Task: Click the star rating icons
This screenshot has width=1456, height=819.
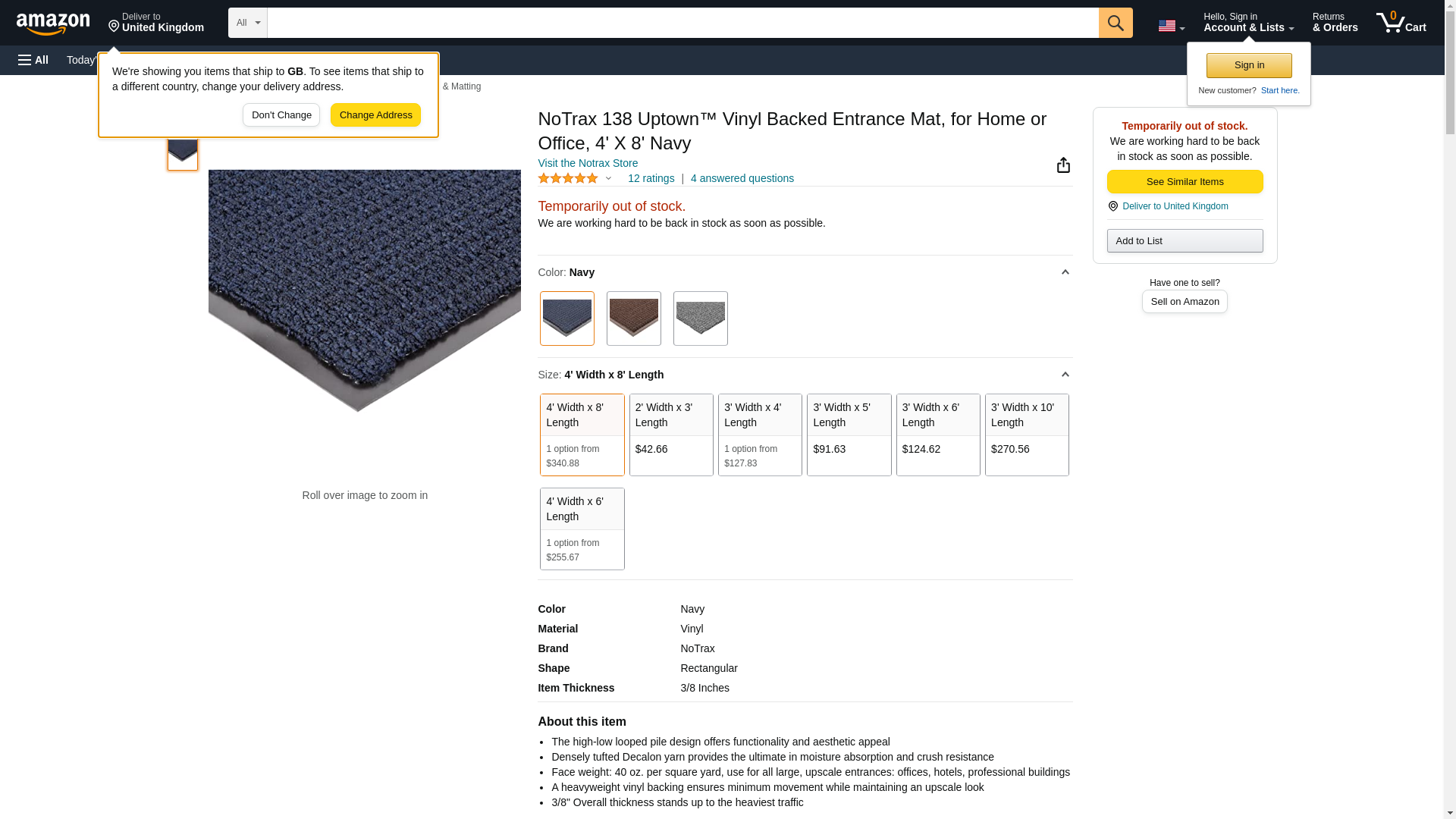Action: pos(568,179)
